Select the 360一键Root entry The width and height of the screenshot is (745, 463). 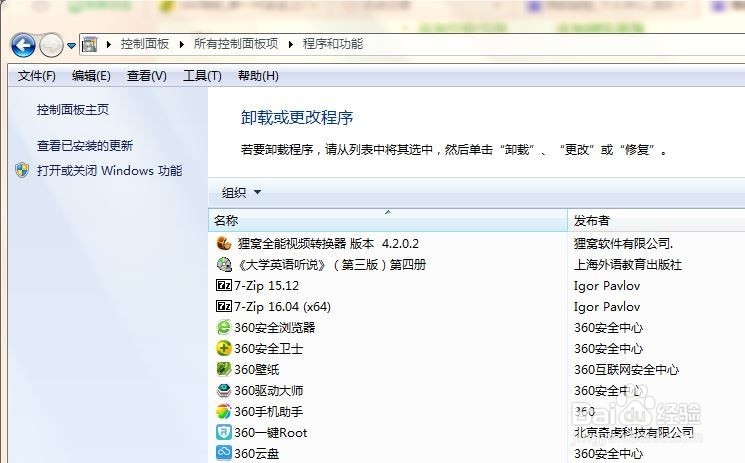click(270, 433)
